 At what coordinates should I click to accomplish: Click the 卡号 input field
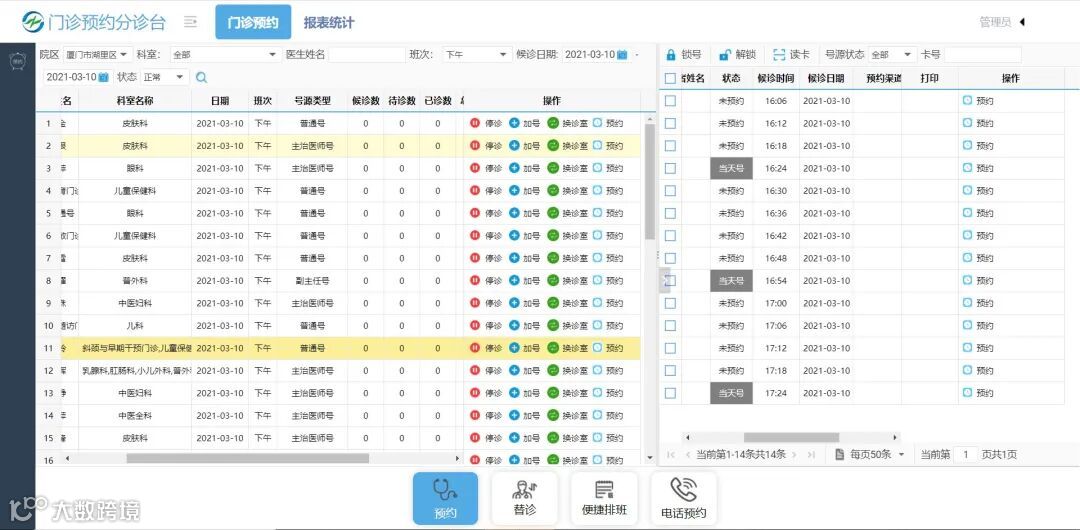coord(983,54)
